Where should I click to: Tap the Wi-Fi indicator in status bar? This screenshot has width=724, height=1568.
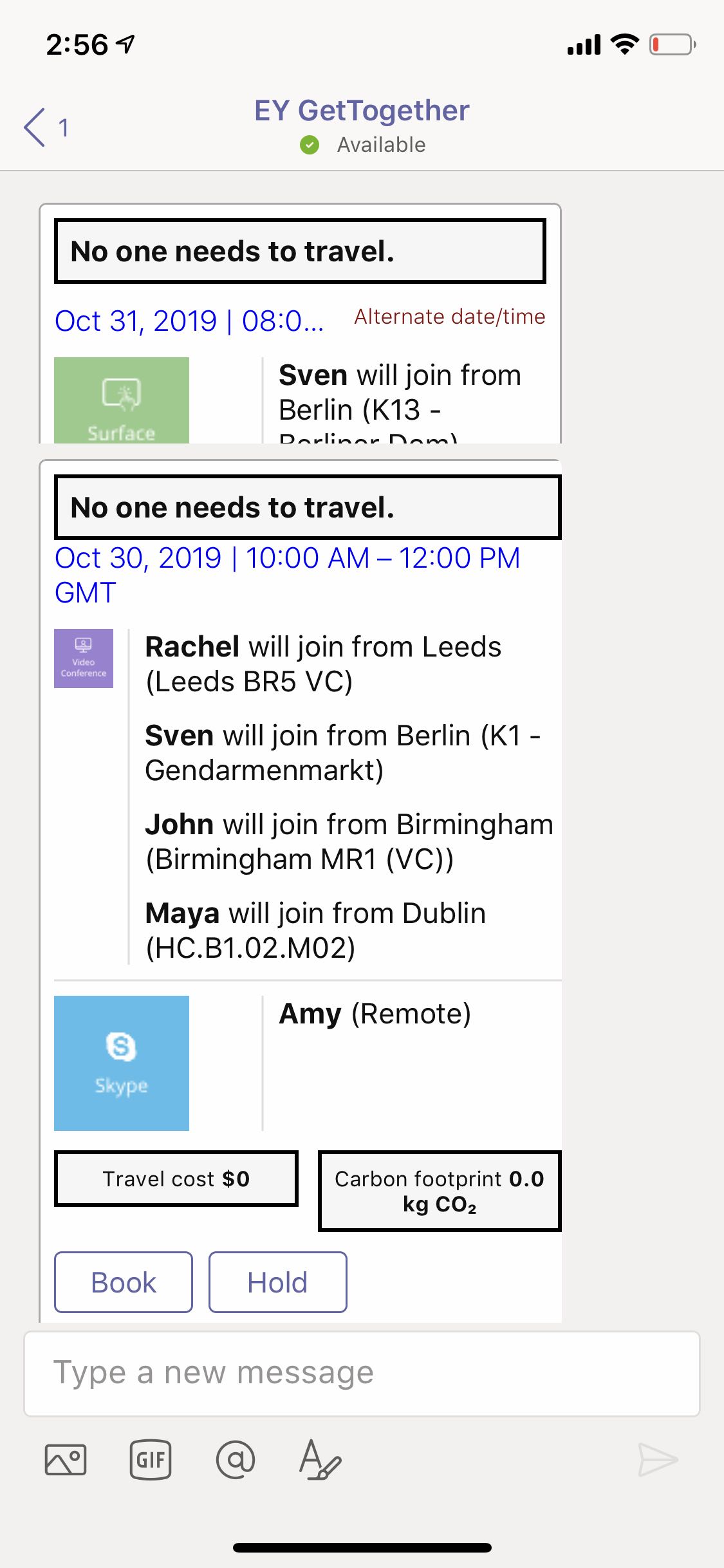pos(622,44)
